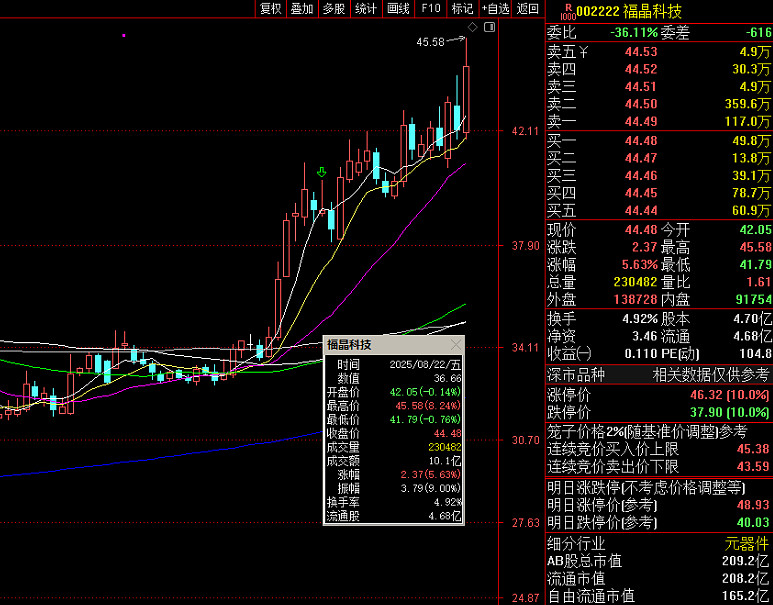Click the R1000 badge beside the stock code
The width and height of the screenshot is (773, 605).
click(x=567, y=11)
